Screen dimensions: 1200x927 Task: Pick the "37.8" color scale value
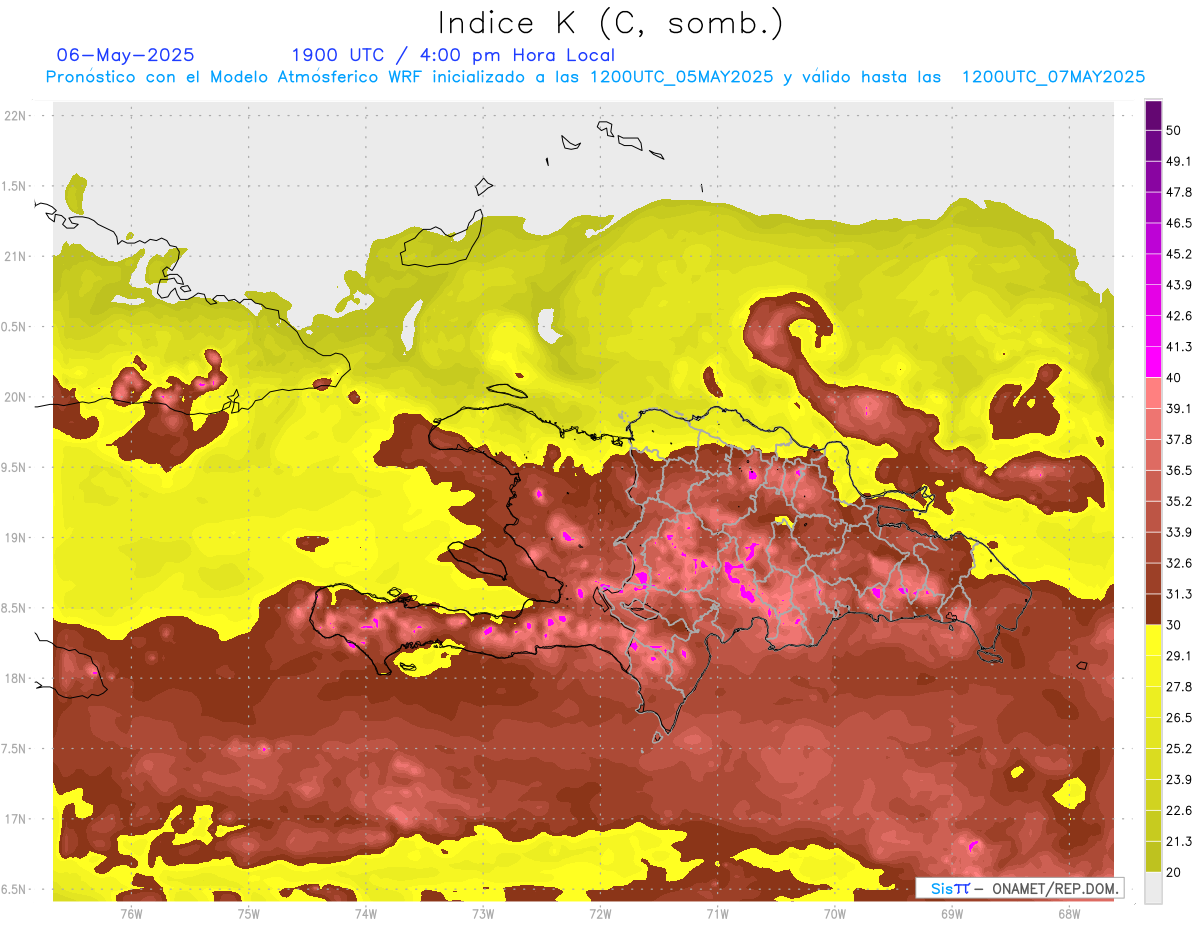point(1179,439)
